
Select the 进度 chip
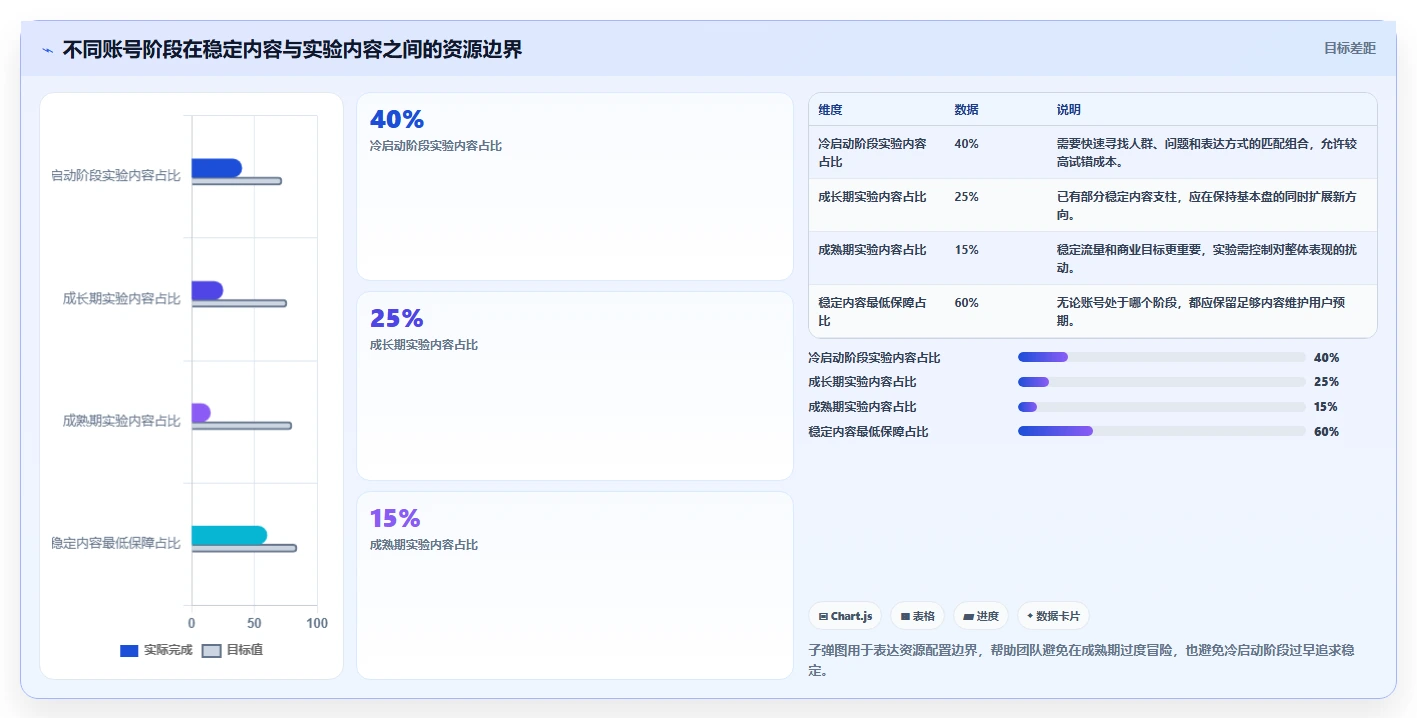tap(981, 616)
